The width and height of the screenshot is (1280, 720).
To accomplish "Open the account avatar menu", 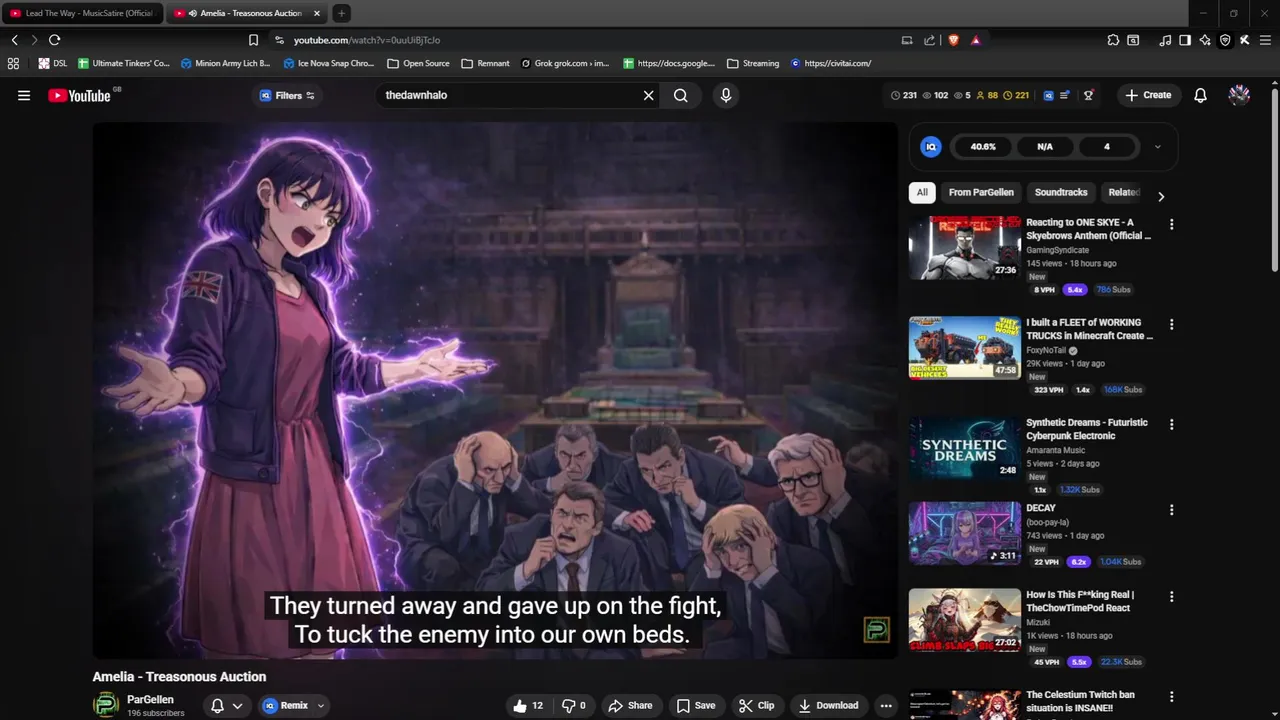I will 1239,95.
